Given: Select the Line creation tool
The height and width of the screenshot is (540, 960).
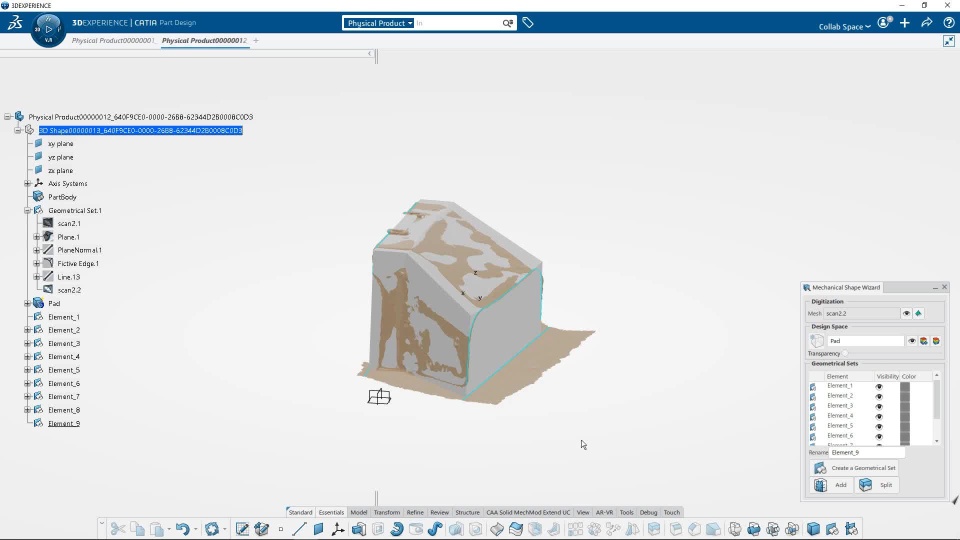Looking at the screenshot, I should tap(299, 528).
